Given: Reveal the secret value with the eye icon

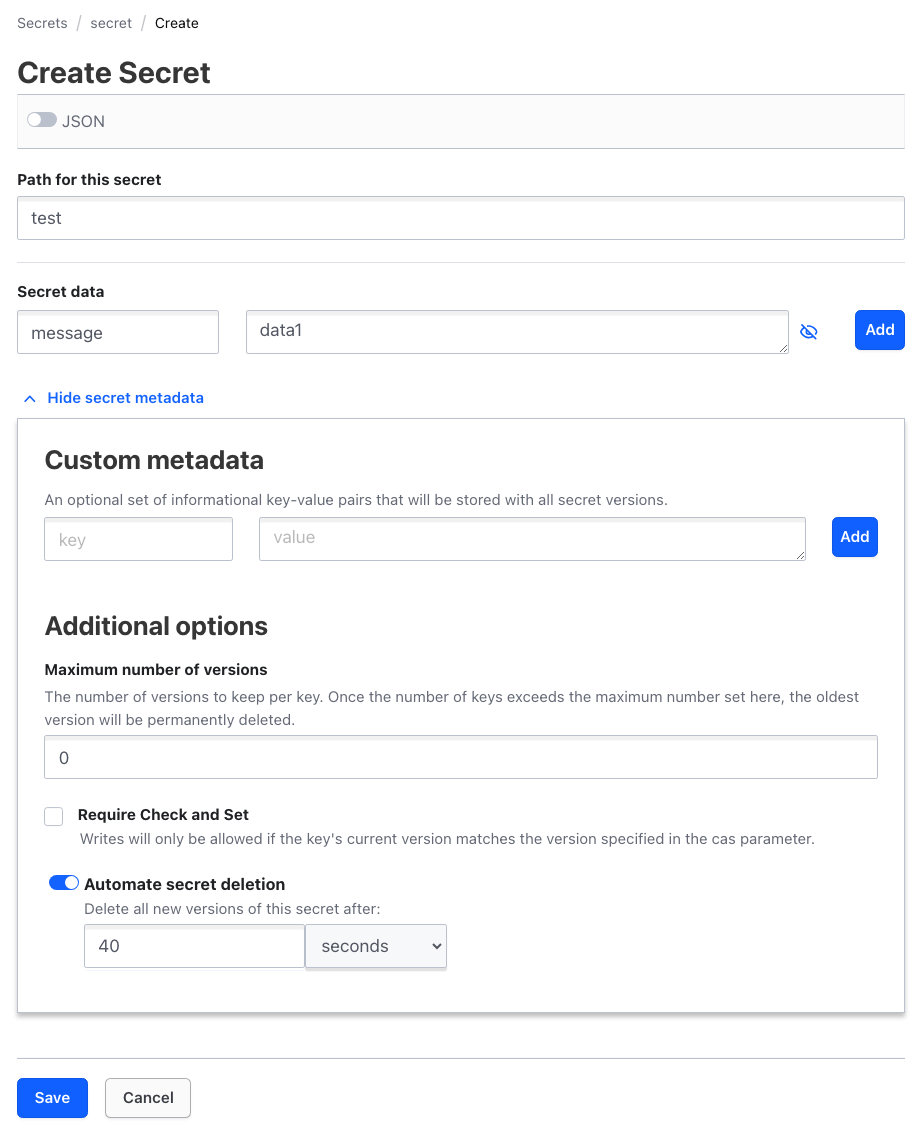Looking at the screenshot, I should 809,330.
